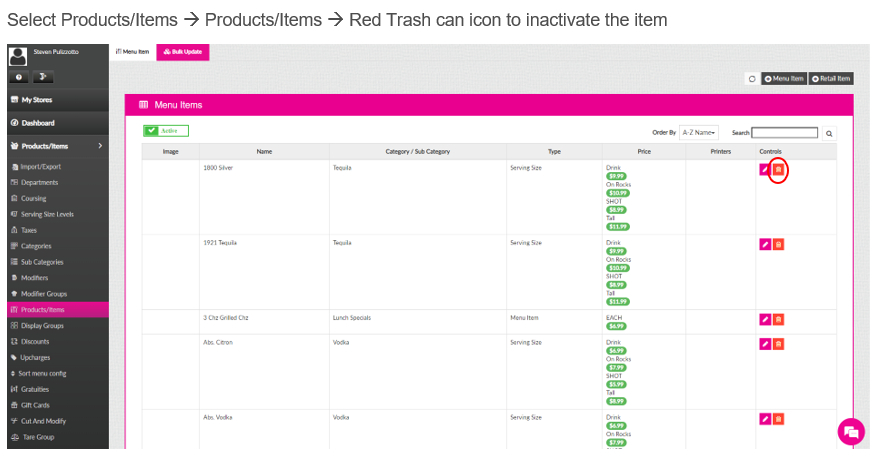Click the add Retail Item button
The height and width of the screenshot is (471, 874).
click(831, 79)
